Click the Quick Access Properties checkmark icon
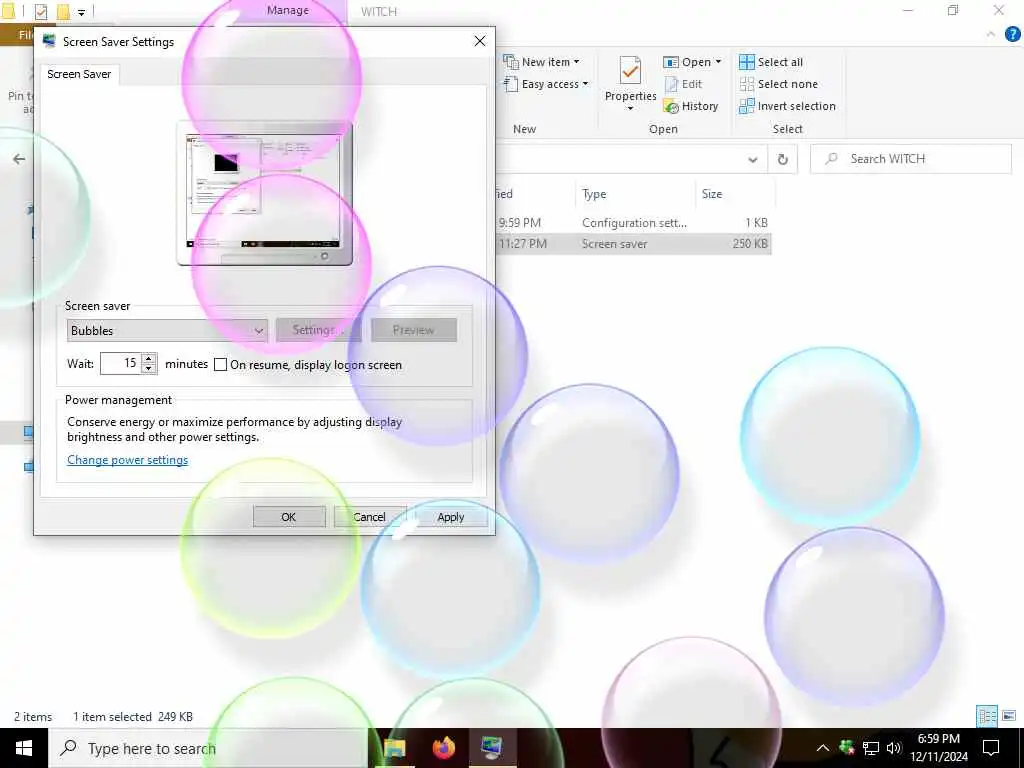Image resolution: width=1024 pixels, height=768 pixels. pos(40,11)
